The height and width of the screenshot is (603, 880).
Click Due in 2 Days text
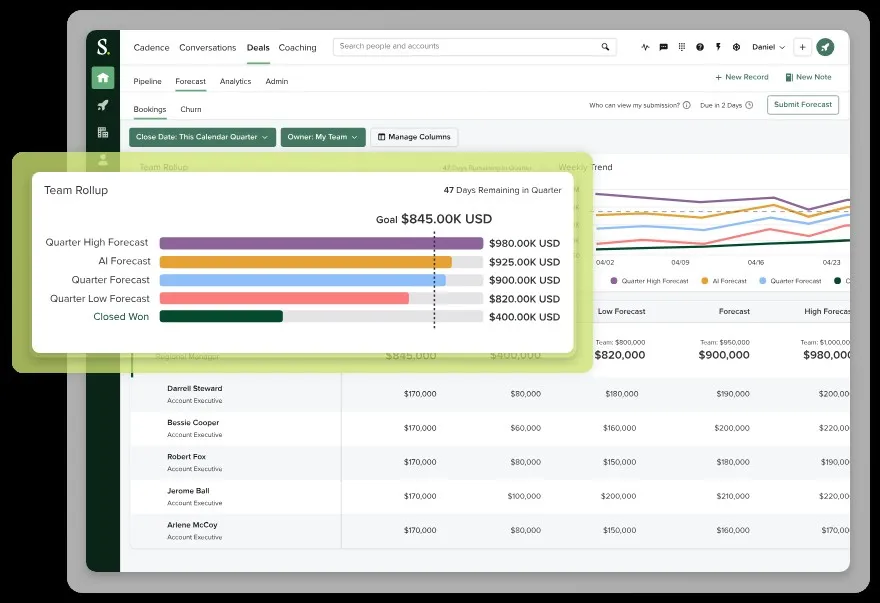point(721,106)
